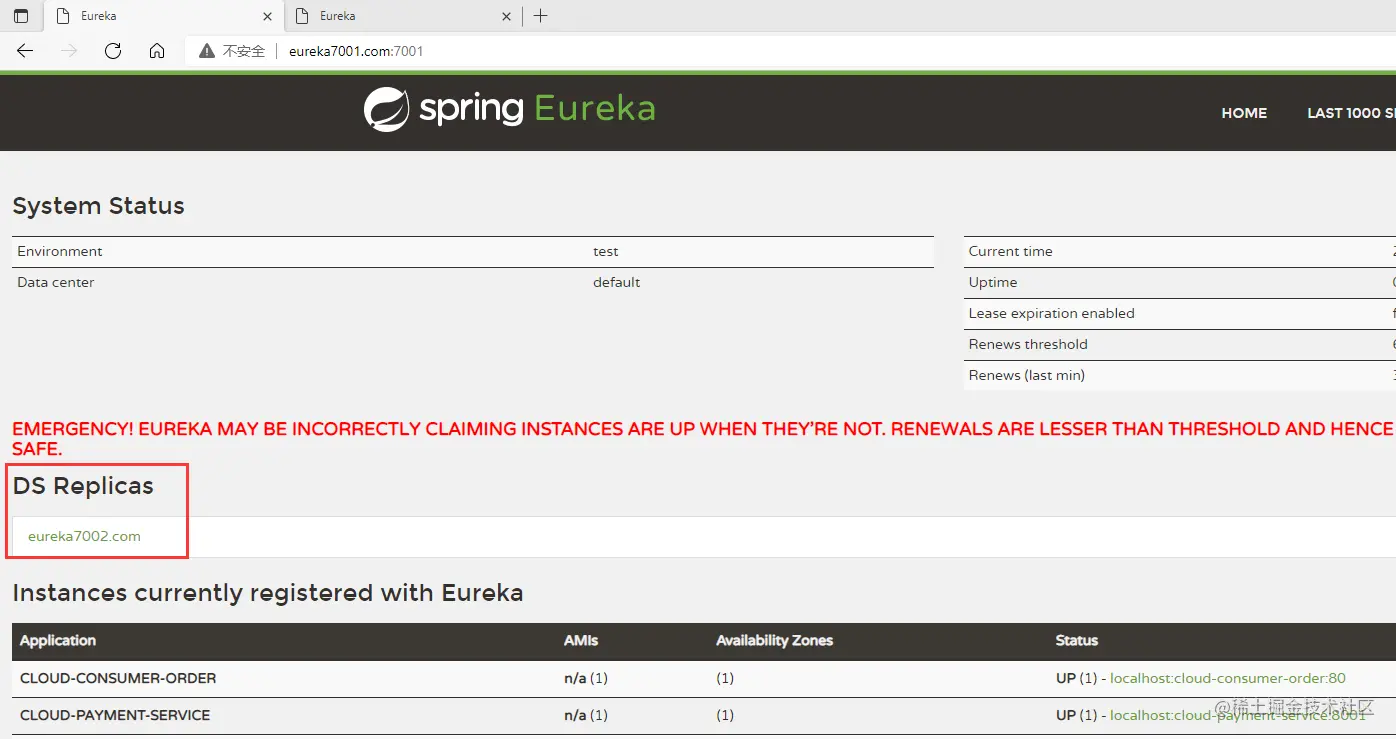
Task: Open localhost:cloud-payment-service:8001 instance link
Action: 1238,715
